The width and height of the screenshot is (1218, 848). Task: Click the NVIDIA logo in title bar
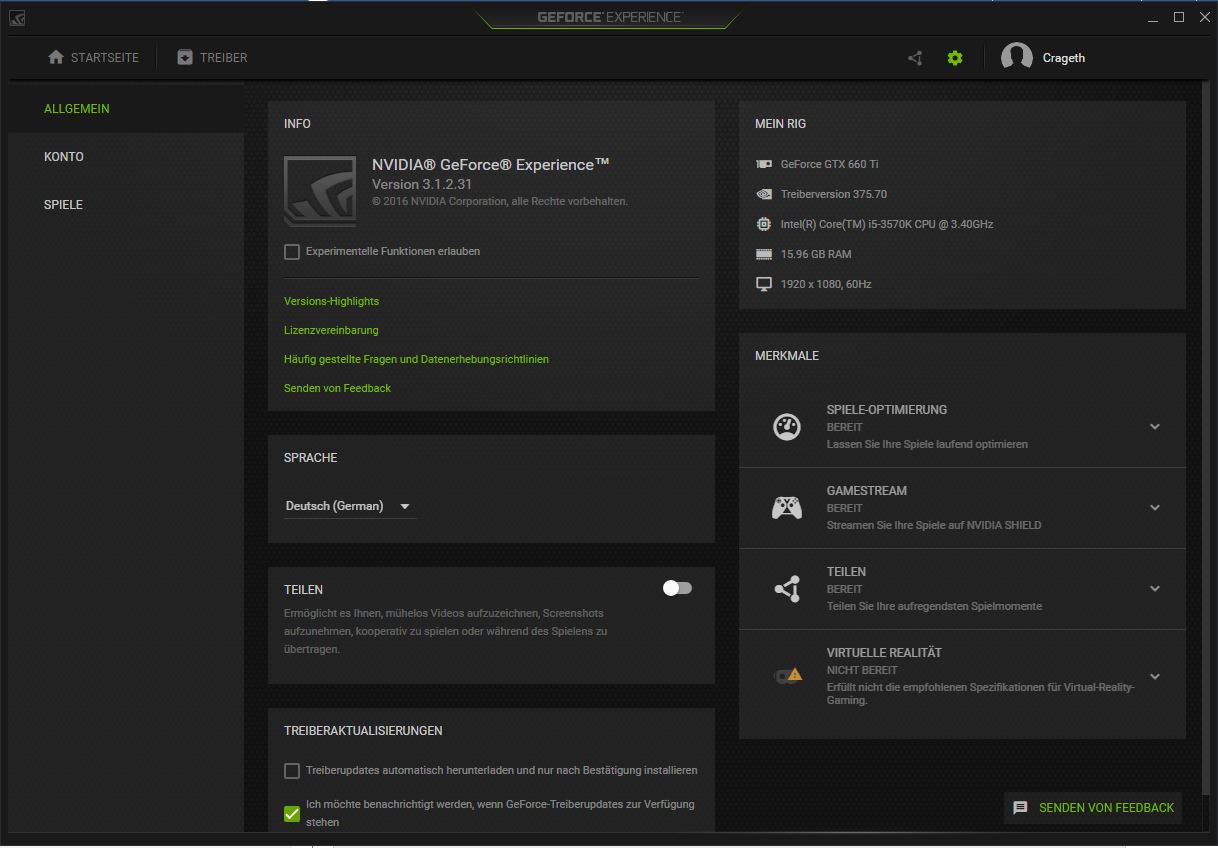click(x=17, y=18)
